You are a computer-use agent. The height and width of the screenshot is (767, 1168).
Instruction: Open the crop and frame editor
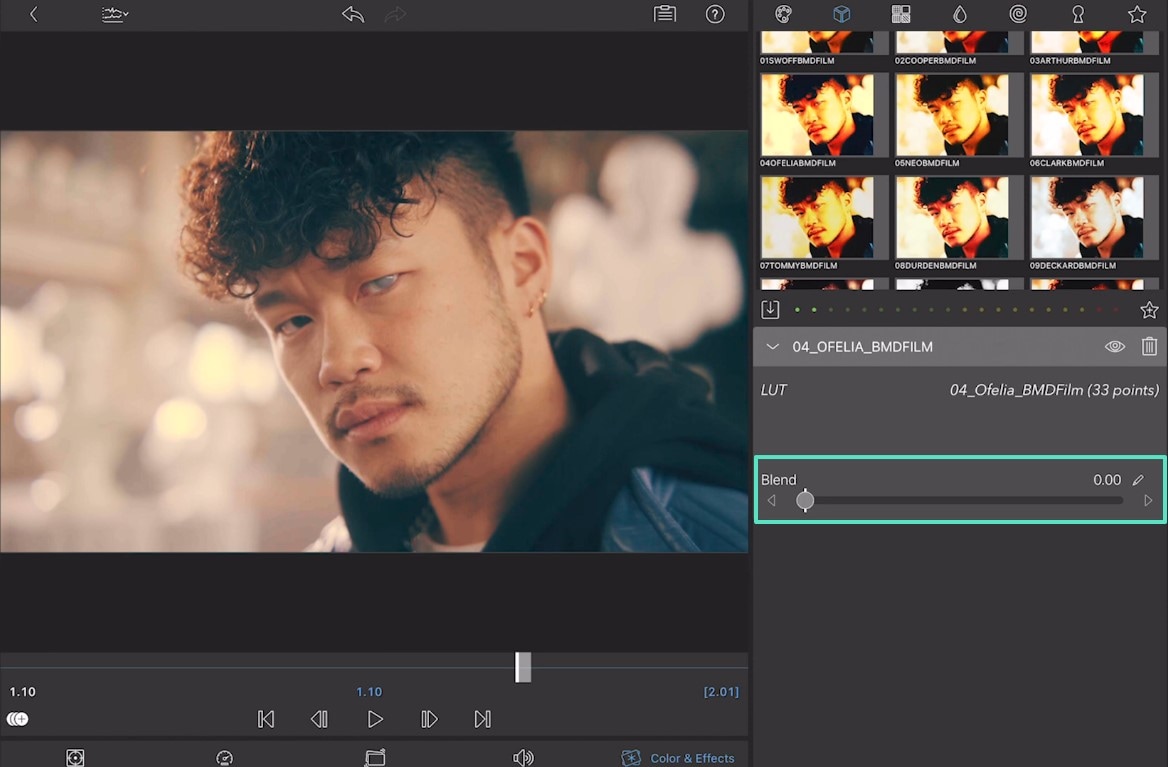(x=375, y=758)
